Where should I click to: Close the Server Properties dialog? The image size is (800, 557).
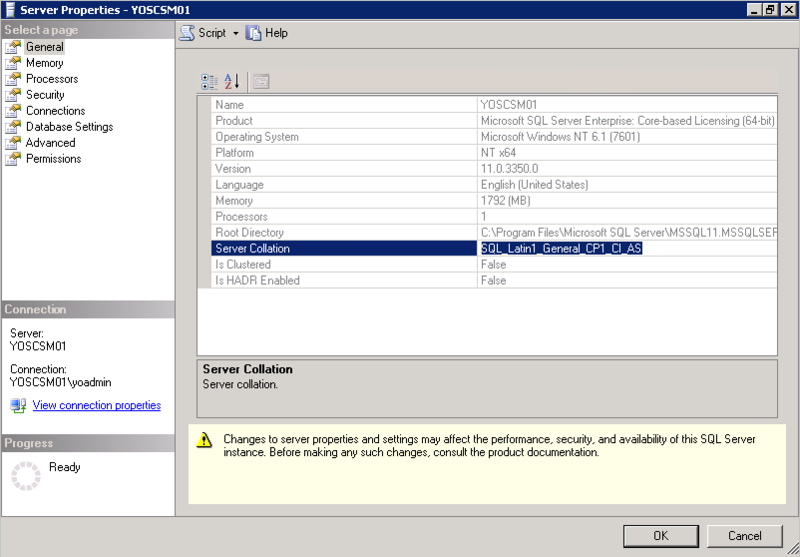[788, 10]
